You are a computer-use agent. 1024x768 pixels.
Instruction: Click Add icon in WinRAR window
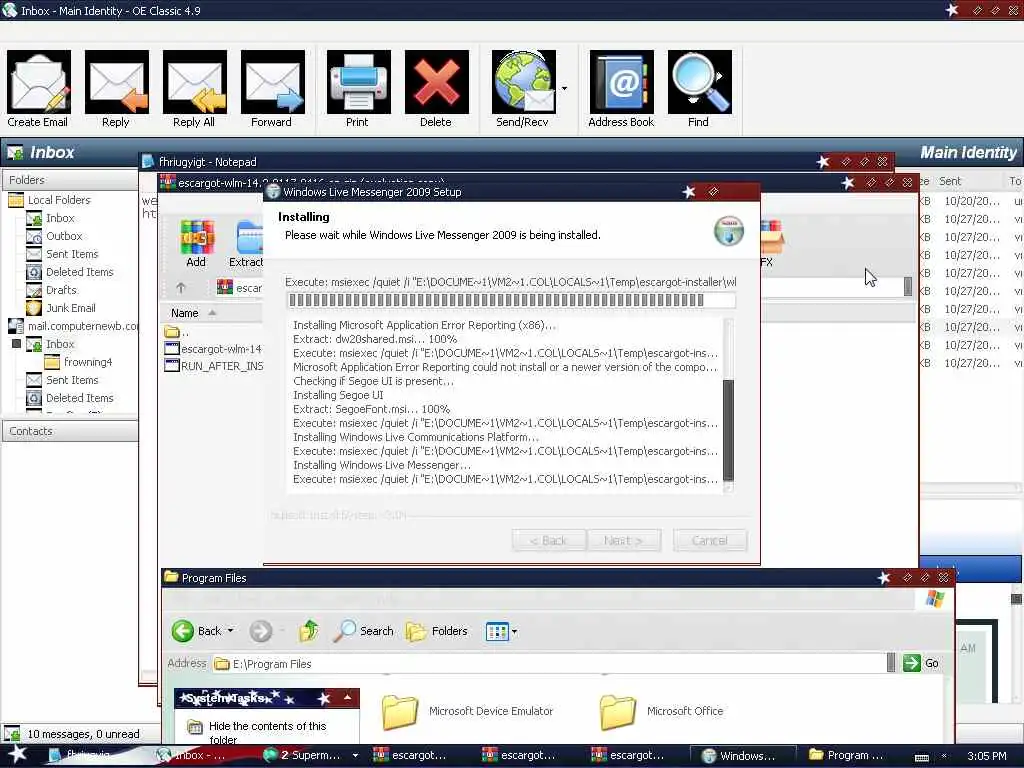(196, 244)
